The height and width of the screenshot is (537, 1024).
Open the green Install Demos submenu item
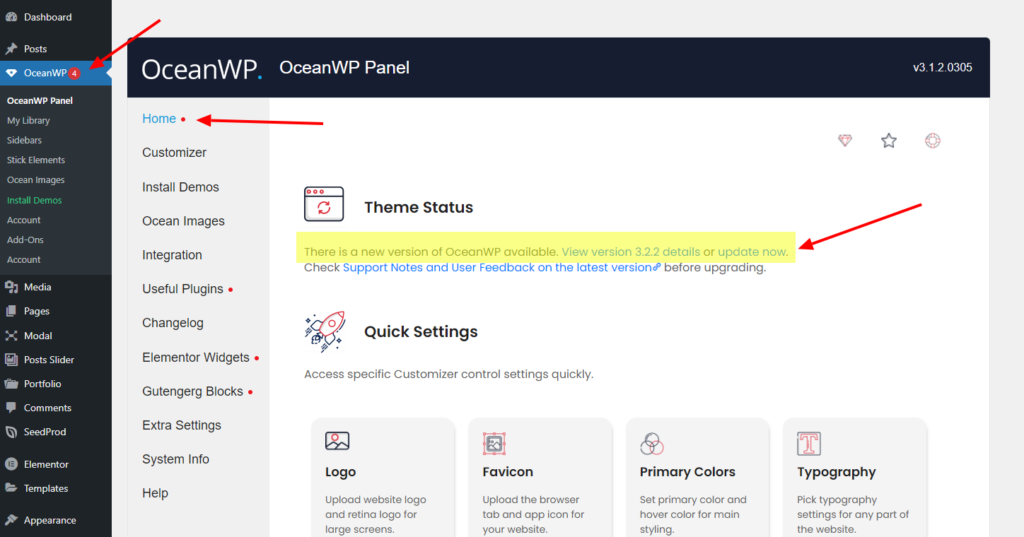[x=35, y=200]
